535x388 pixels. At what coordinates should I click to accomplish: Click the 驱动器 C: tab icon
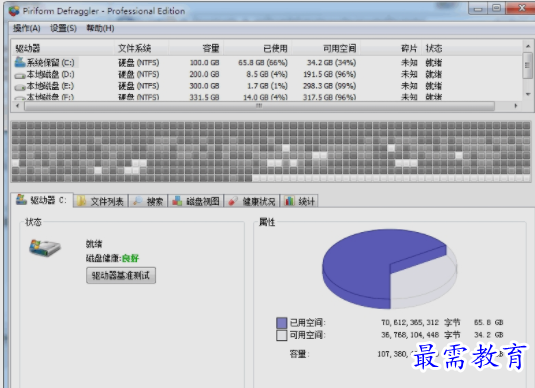pyautogui.click(x=21, y=200)
